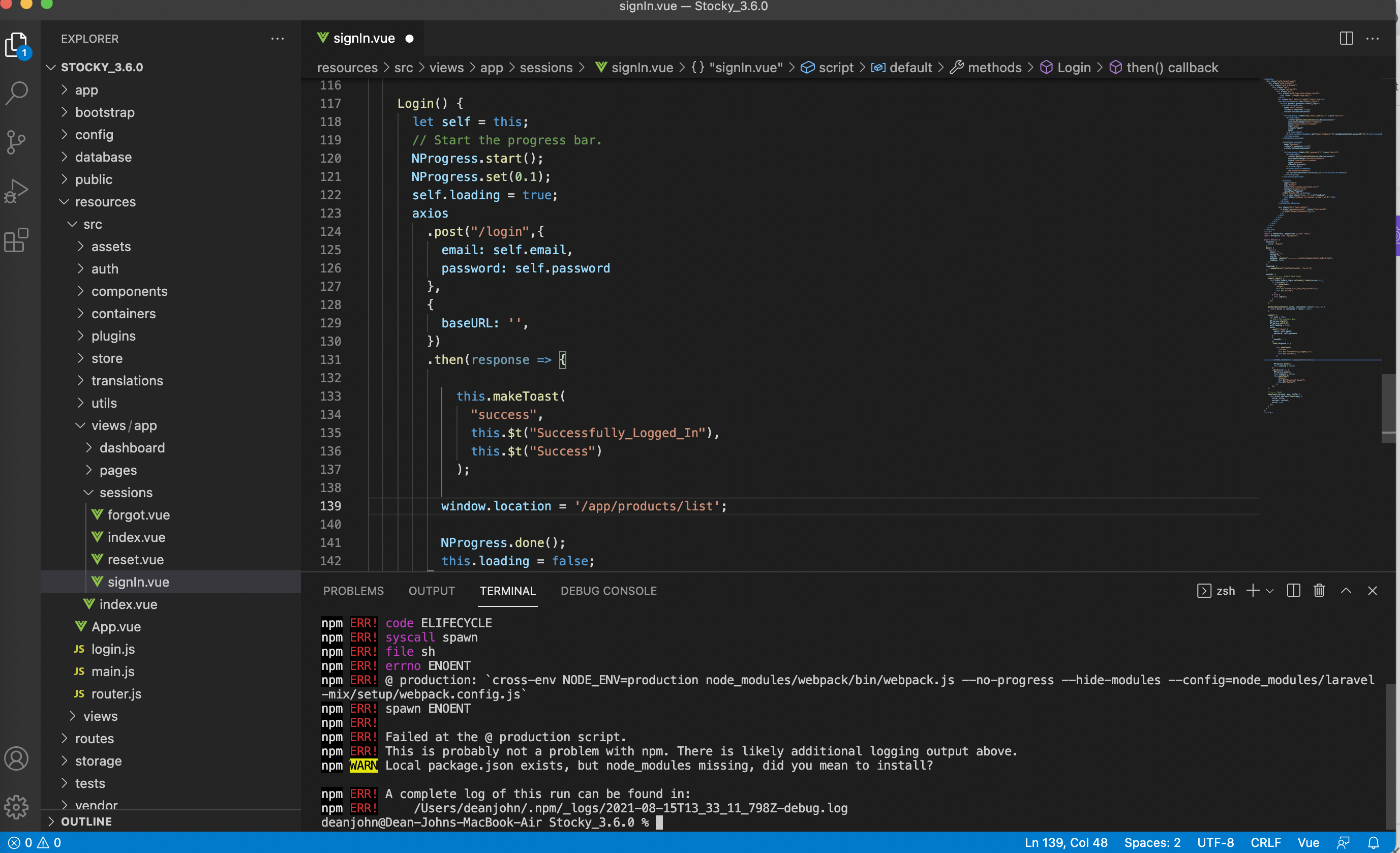This screenshot has height=853, width=1400.
Task: Switch to the PROBLEMS tab
Action: (353, 591)
